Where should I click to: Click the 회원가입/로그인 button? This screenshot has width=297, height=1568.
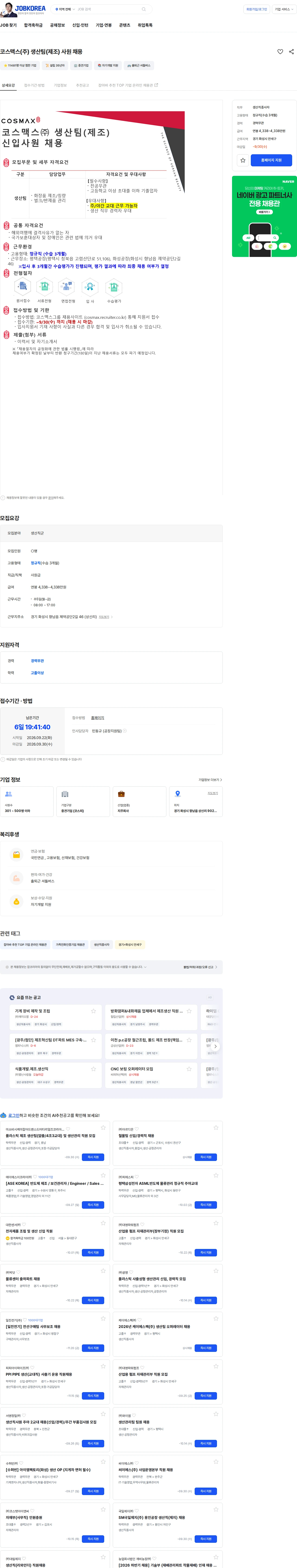click(257, 9)
